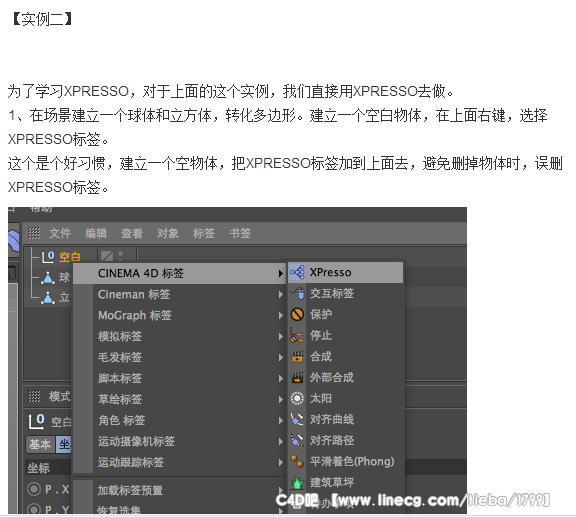This screenshot has height=517, width=576.
Task: Expand the MoGraph 标签 submenu
Action: 179,315
